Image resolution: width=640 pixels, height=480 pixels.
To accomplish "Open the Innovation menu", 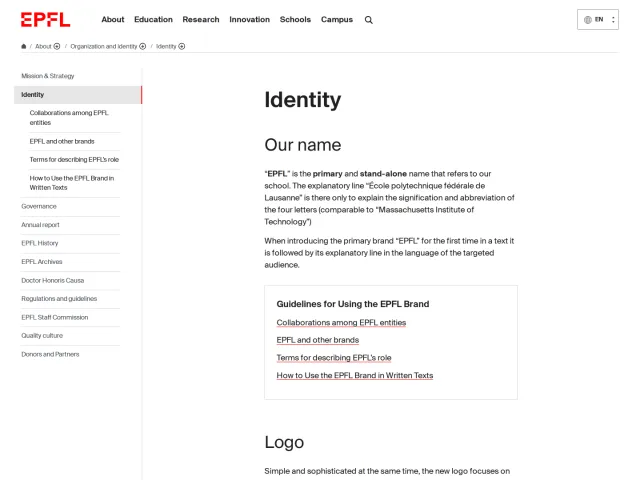I will (x=249, y=20).
